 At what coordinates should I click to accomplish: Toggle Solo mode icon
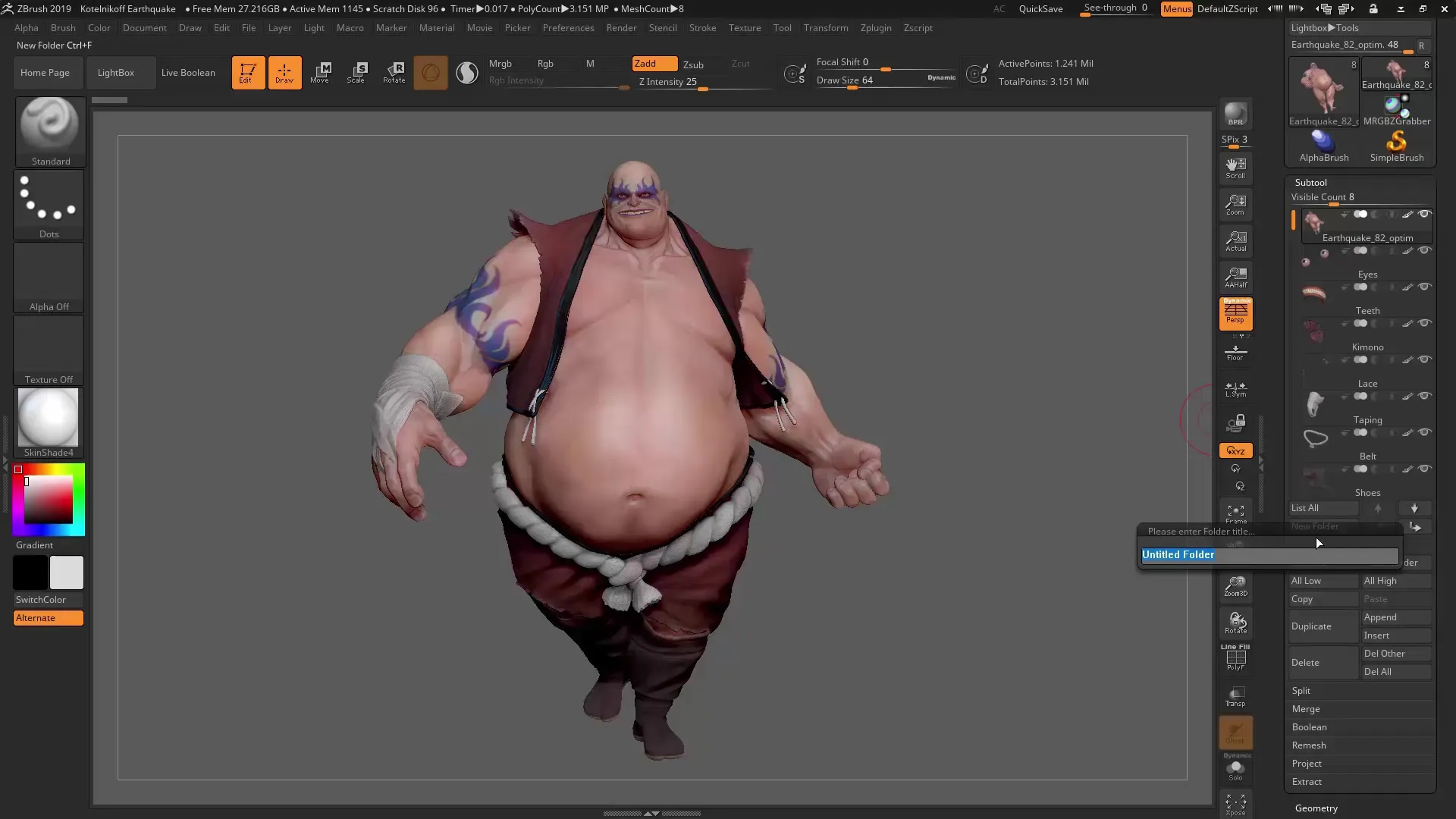pyautogui.click(x=1235, y=770)
